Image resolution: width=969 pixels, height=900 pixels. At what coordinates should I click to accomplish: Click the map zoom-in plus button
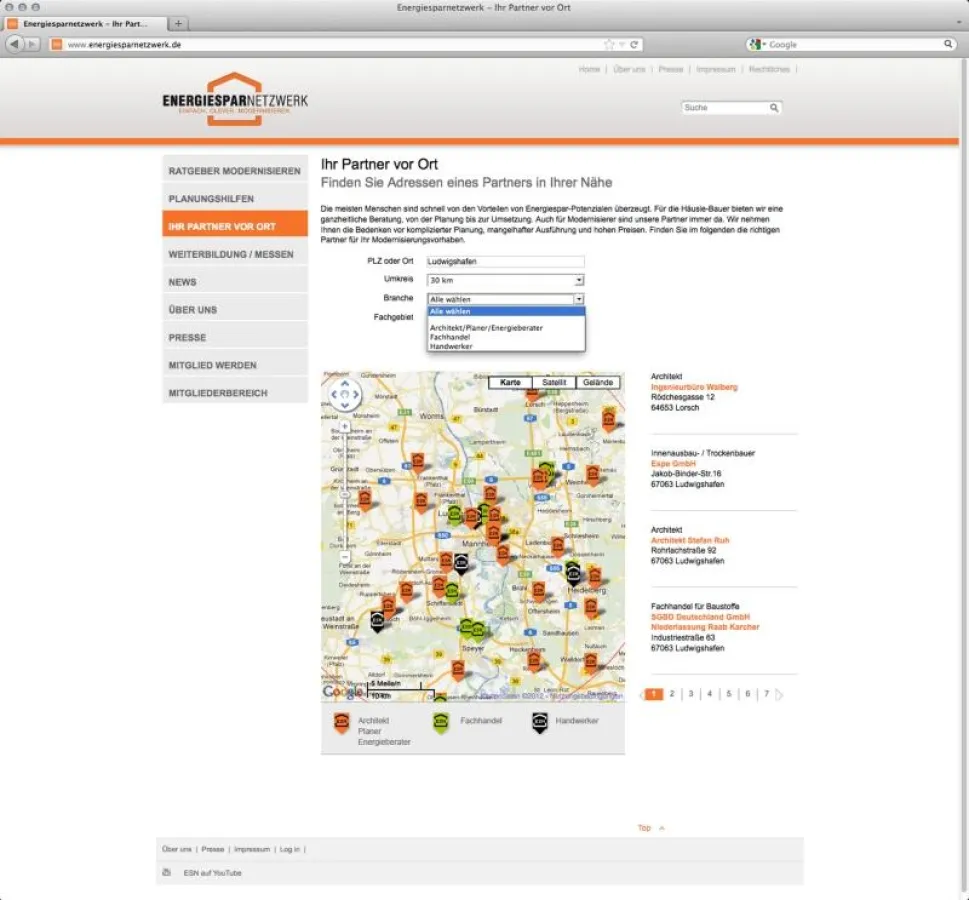tap(345, 426)
